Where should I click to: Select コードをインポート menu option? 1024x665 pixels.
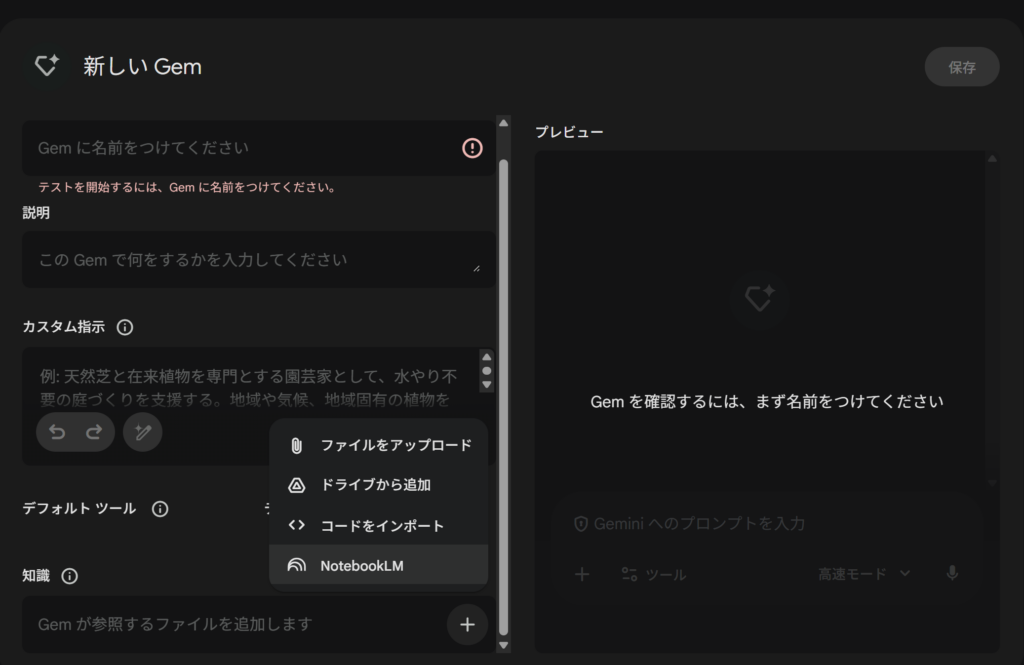(378, 525)
